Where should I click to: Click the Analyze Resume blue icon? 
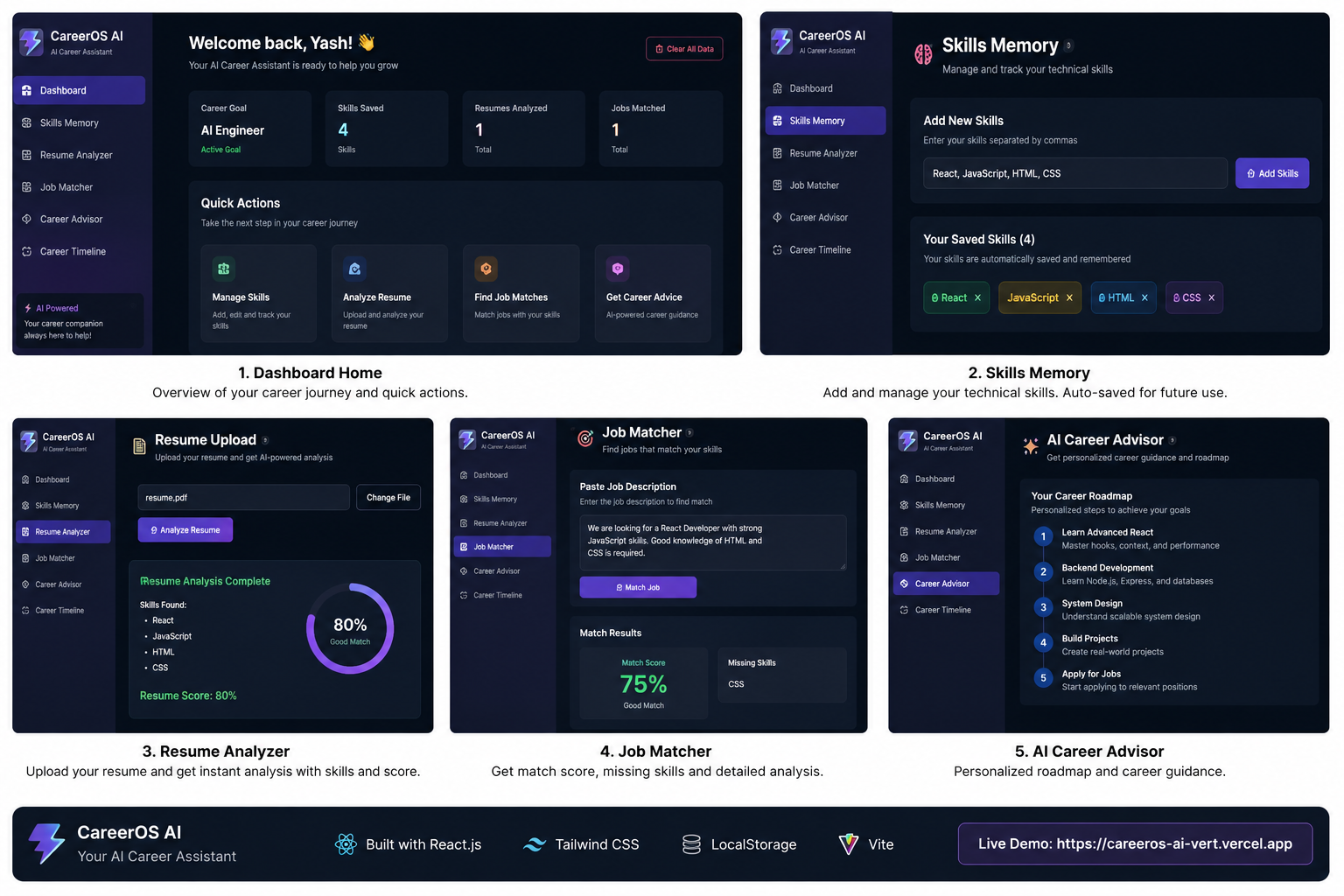point(354,269)
